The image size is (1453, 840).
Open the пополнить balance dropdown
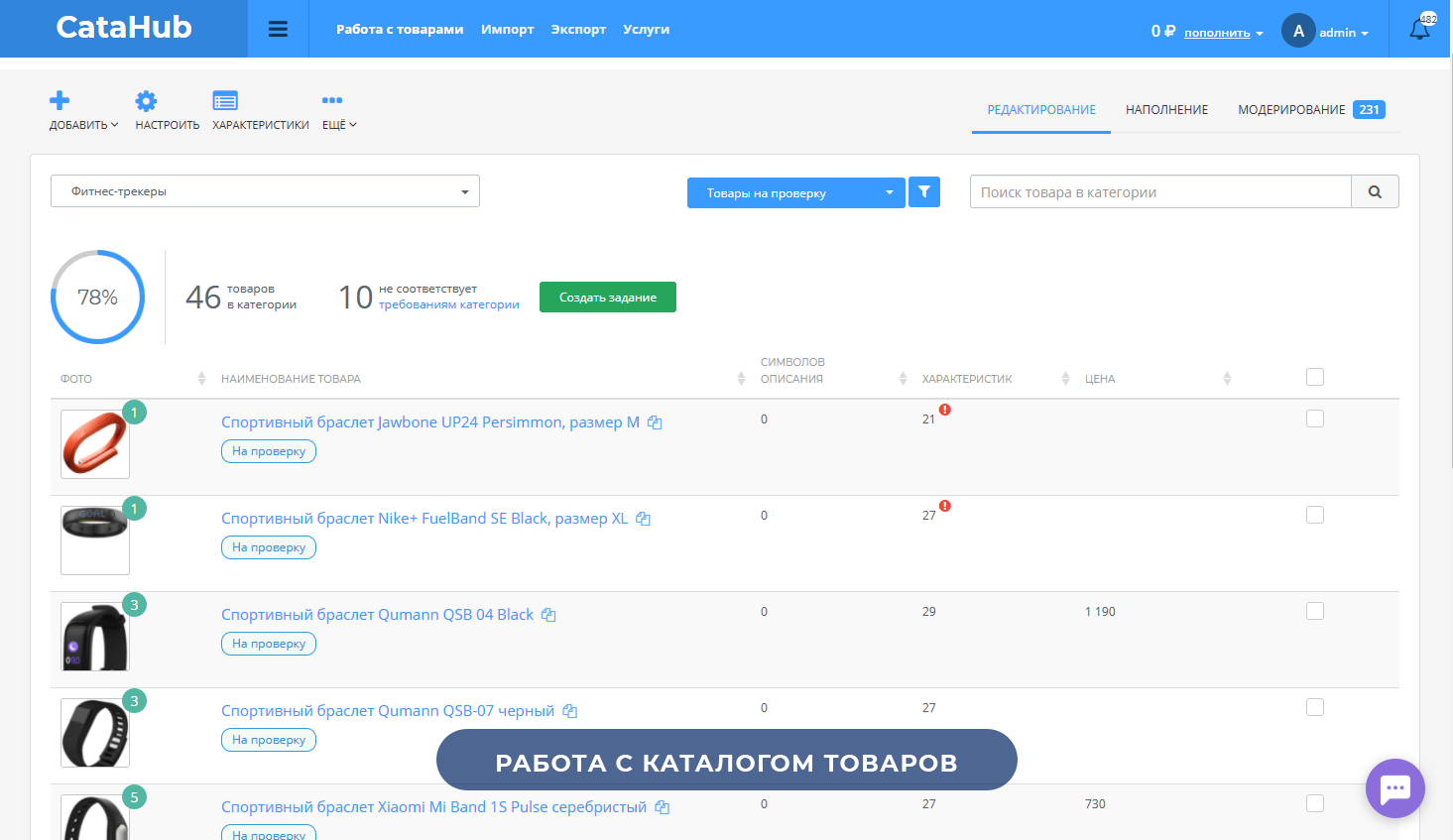(x=1223, y=33)
